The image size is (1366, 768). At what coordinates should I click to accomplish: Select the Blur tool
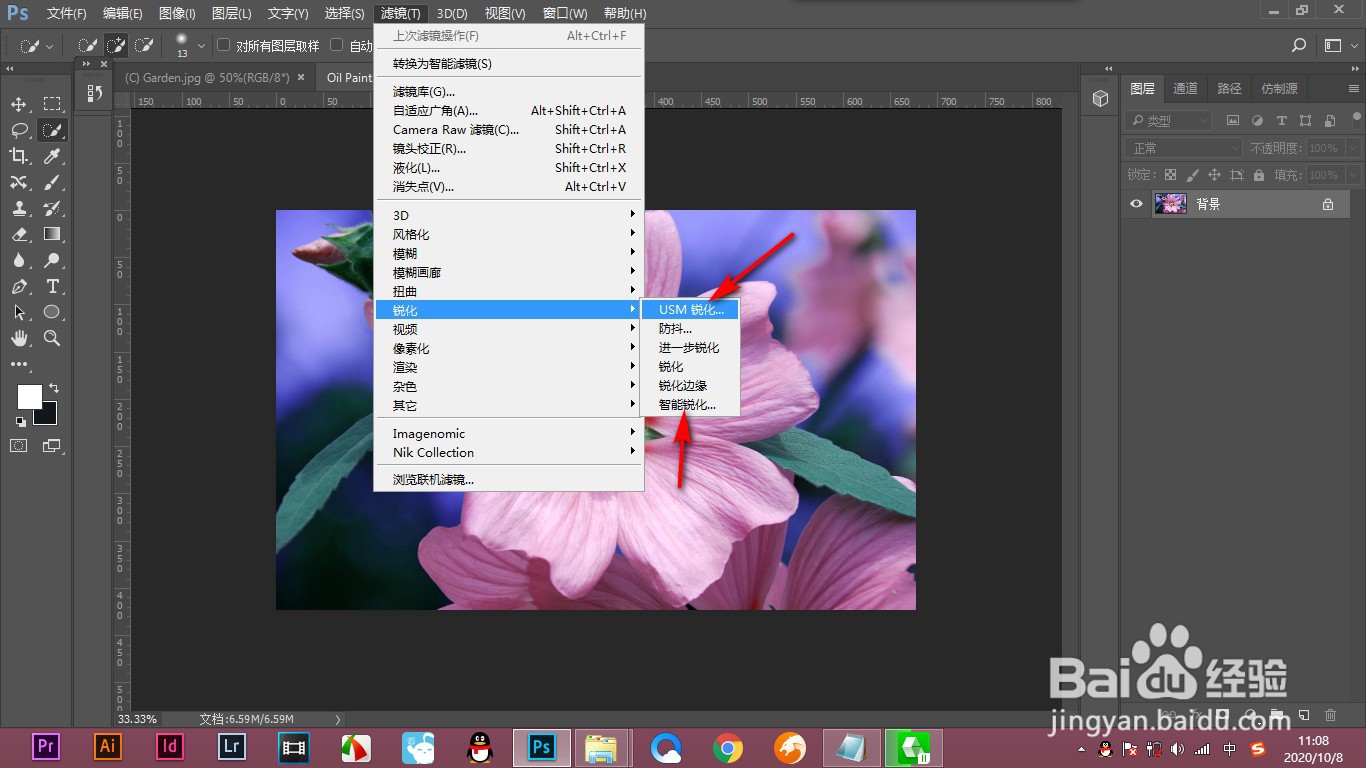19,260
